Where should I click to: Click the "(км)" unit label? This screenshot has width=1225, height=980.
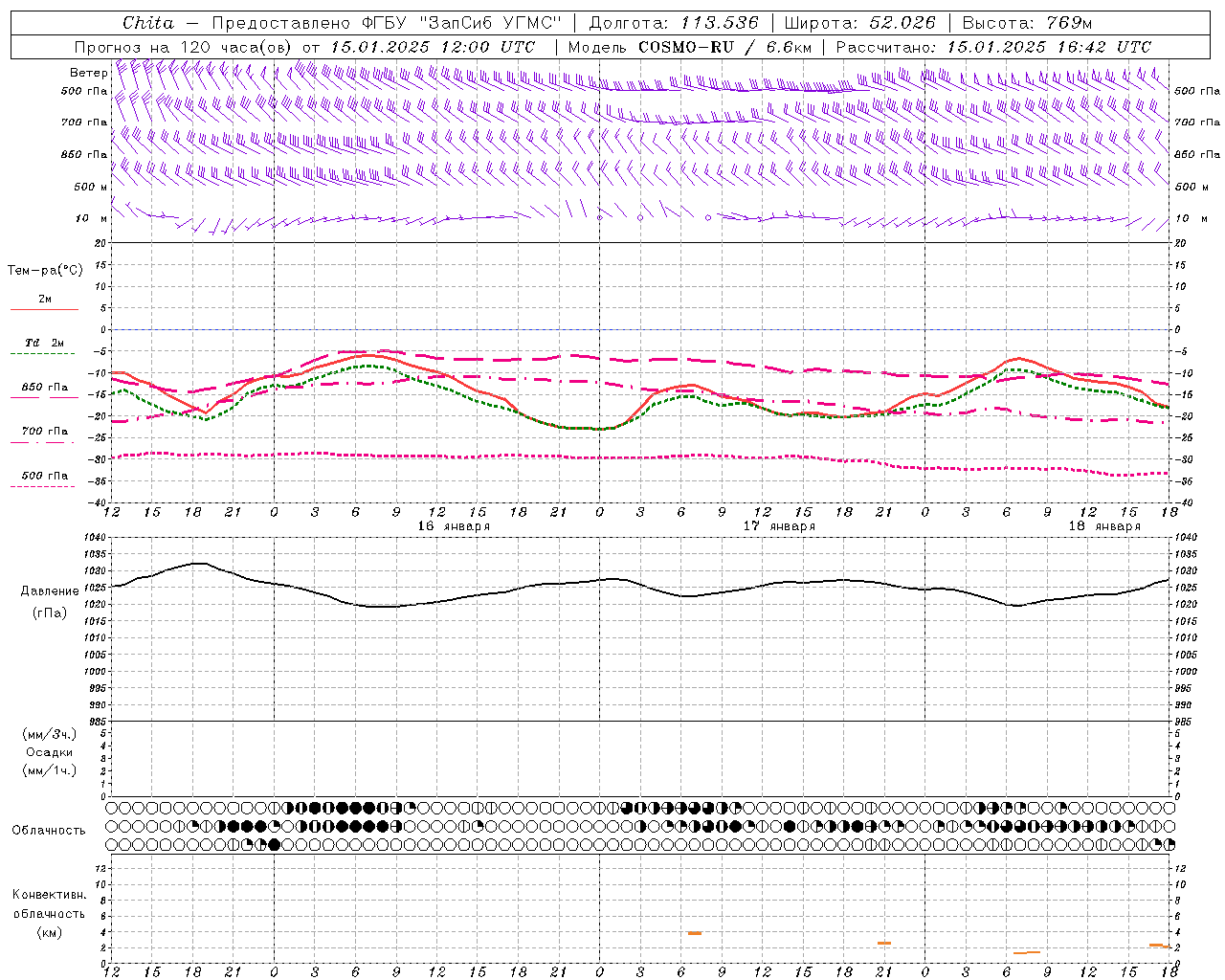click(49, 933)
